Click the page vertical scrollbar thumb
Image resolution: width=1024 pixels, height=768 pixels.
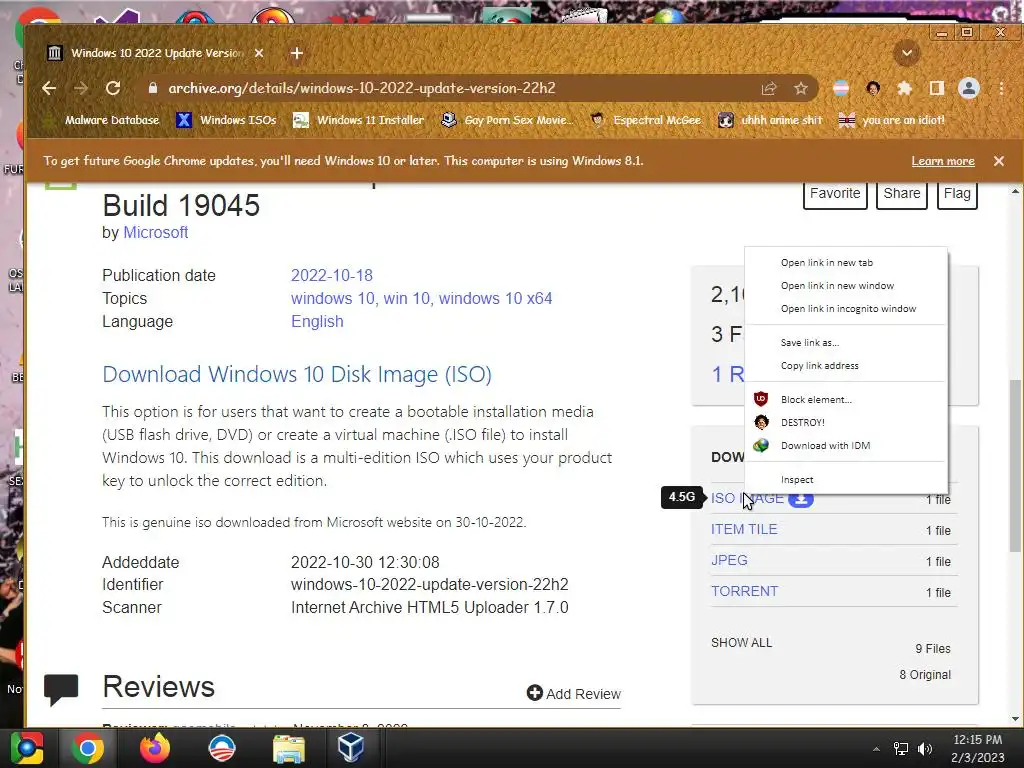tap(1015, 465)
